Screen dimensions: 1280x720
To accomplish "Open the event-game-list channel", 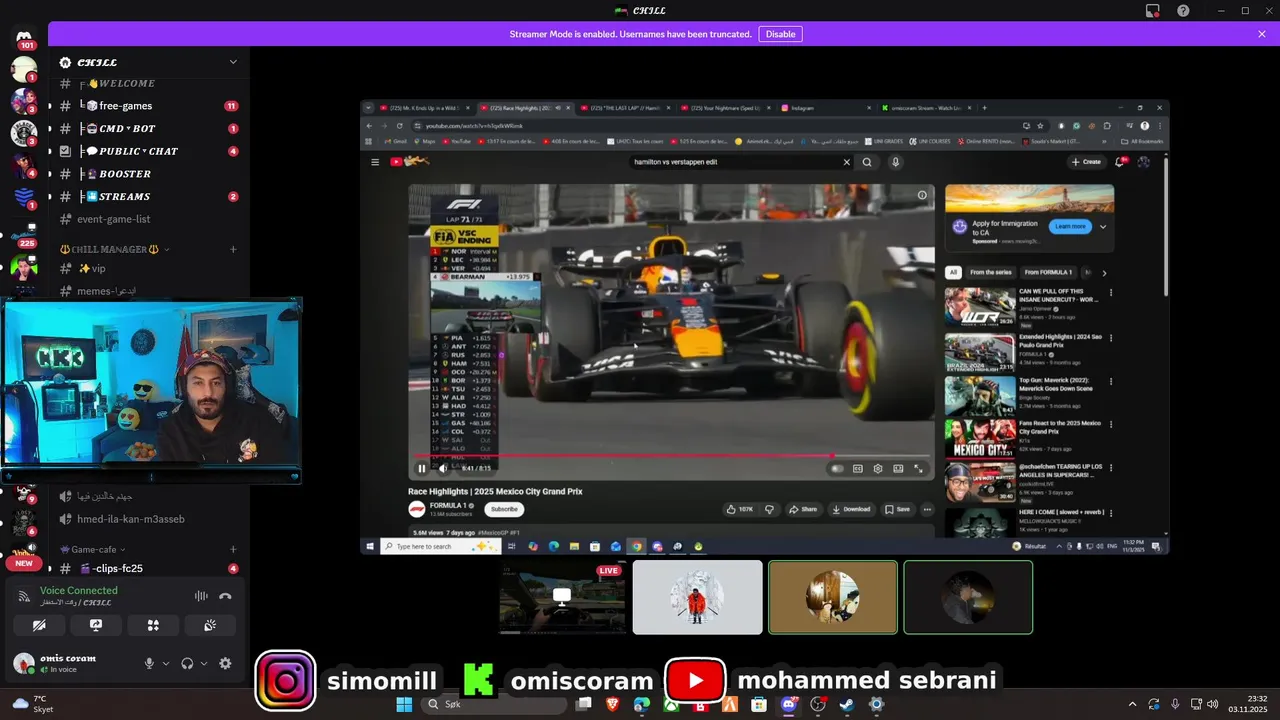I will pos(148,219).
